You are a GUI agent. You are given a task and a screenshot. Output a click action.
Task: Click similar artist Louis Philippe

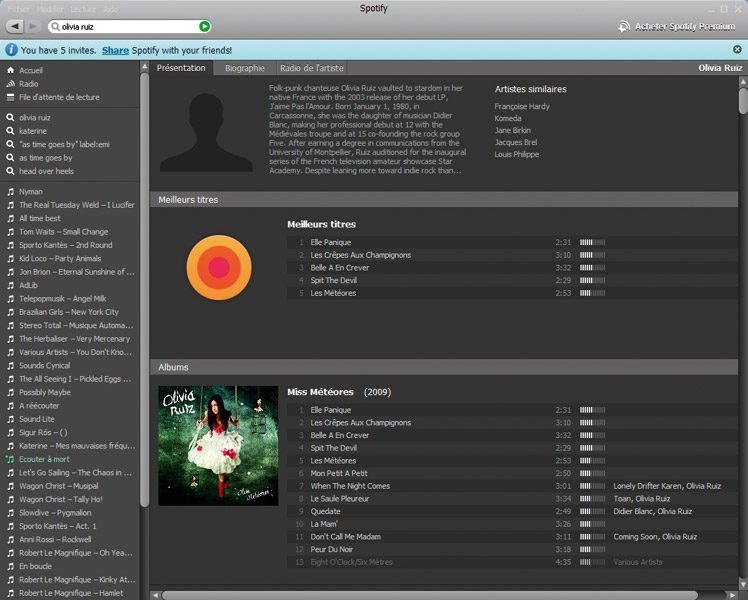click(x=517, y=154)
